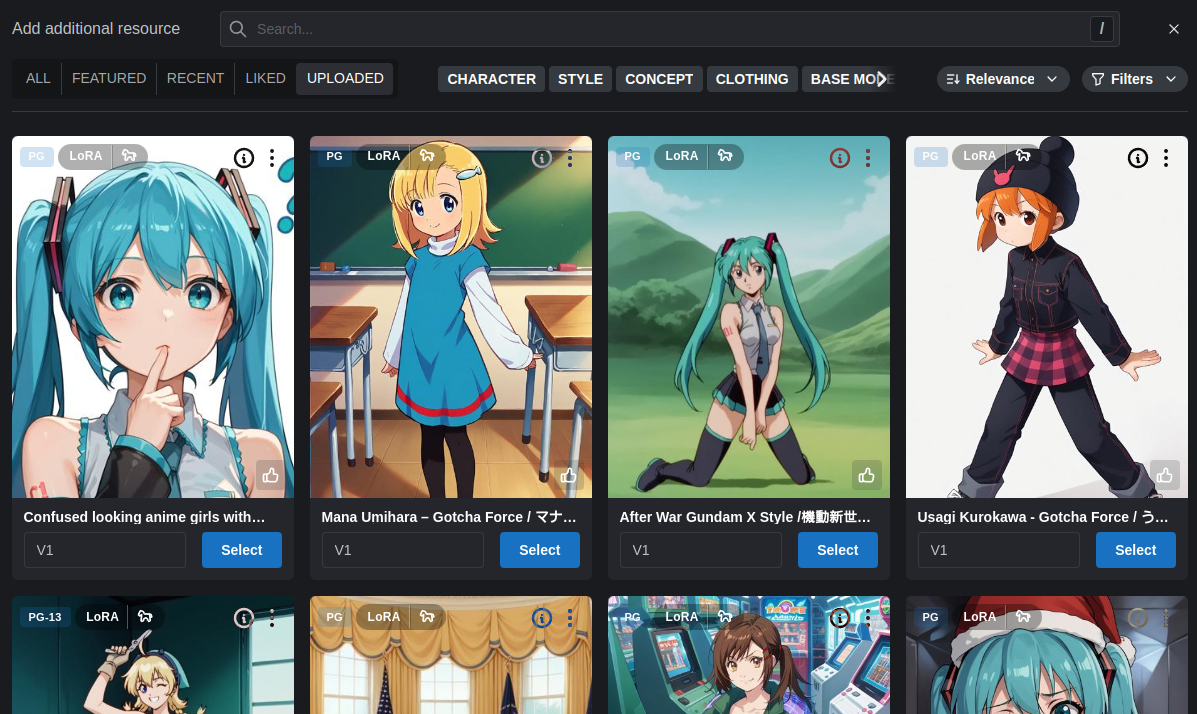Screen dimensions: 1197x714
Task: Open V1 version selector for Confused anime girls
Action: click(105, 550)
